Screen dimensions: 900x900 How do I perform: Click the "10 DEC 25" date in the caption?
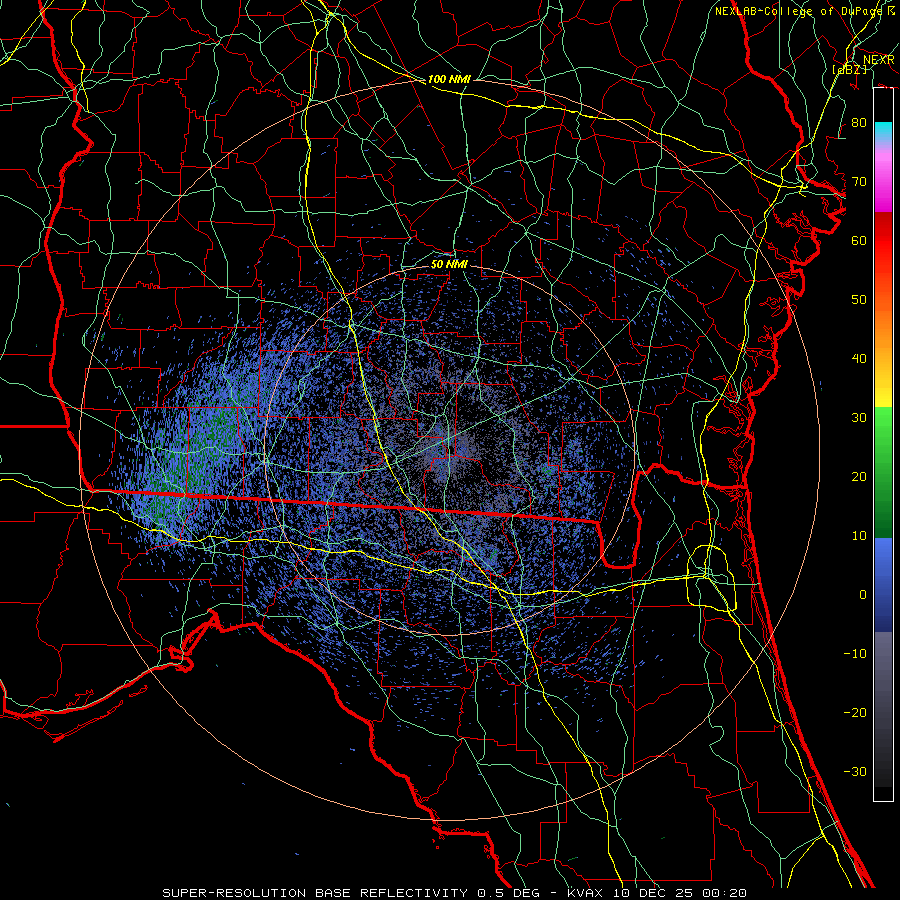point(654,893)
